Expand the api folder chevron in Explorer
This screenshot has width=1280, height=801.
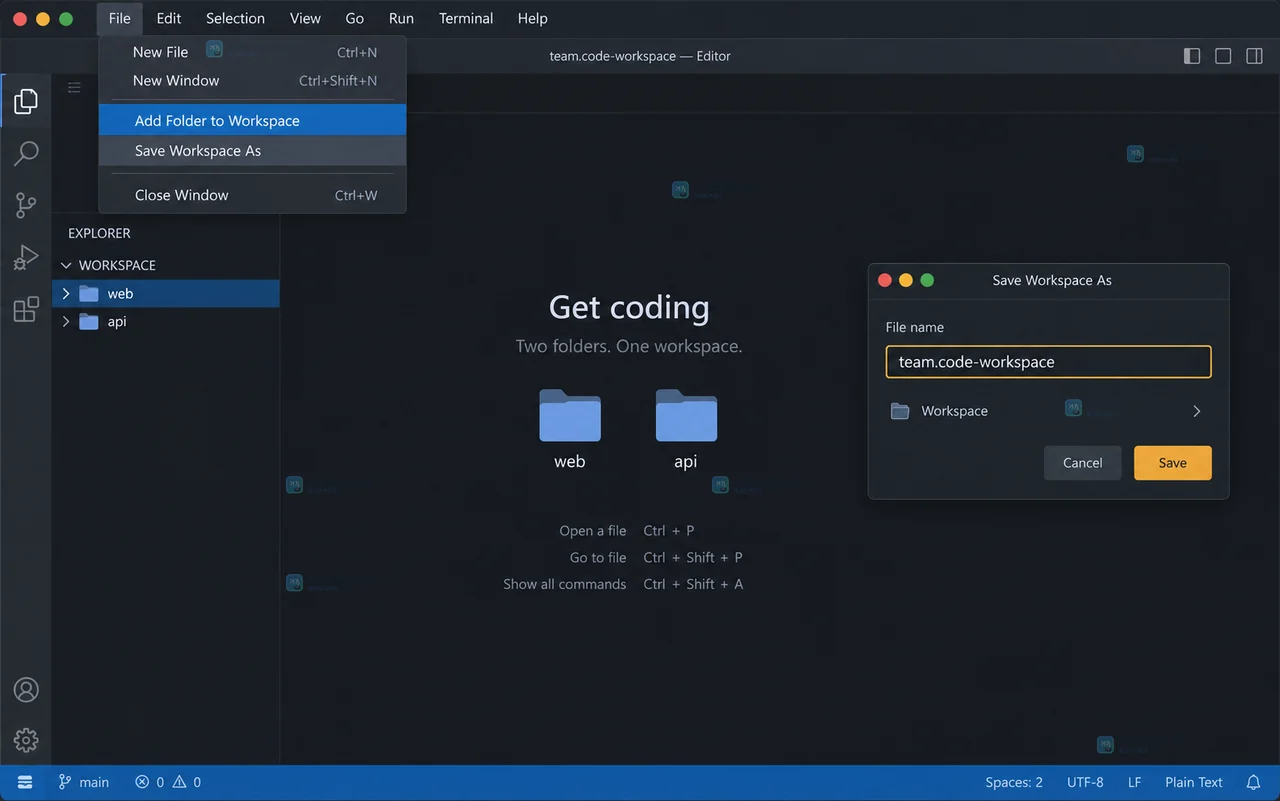click(66, 322)
